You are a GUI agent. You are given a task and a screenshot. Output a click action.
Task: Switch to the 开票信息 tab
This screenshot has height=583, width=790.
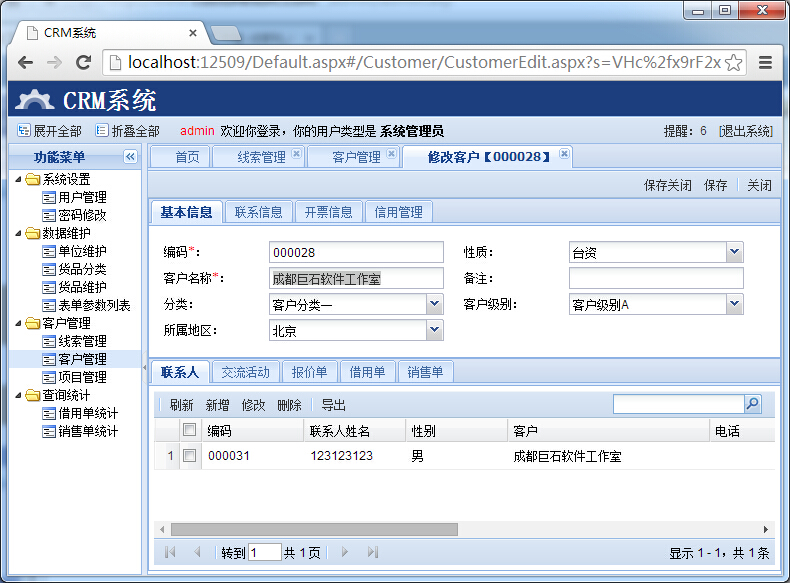click(329, 212)
